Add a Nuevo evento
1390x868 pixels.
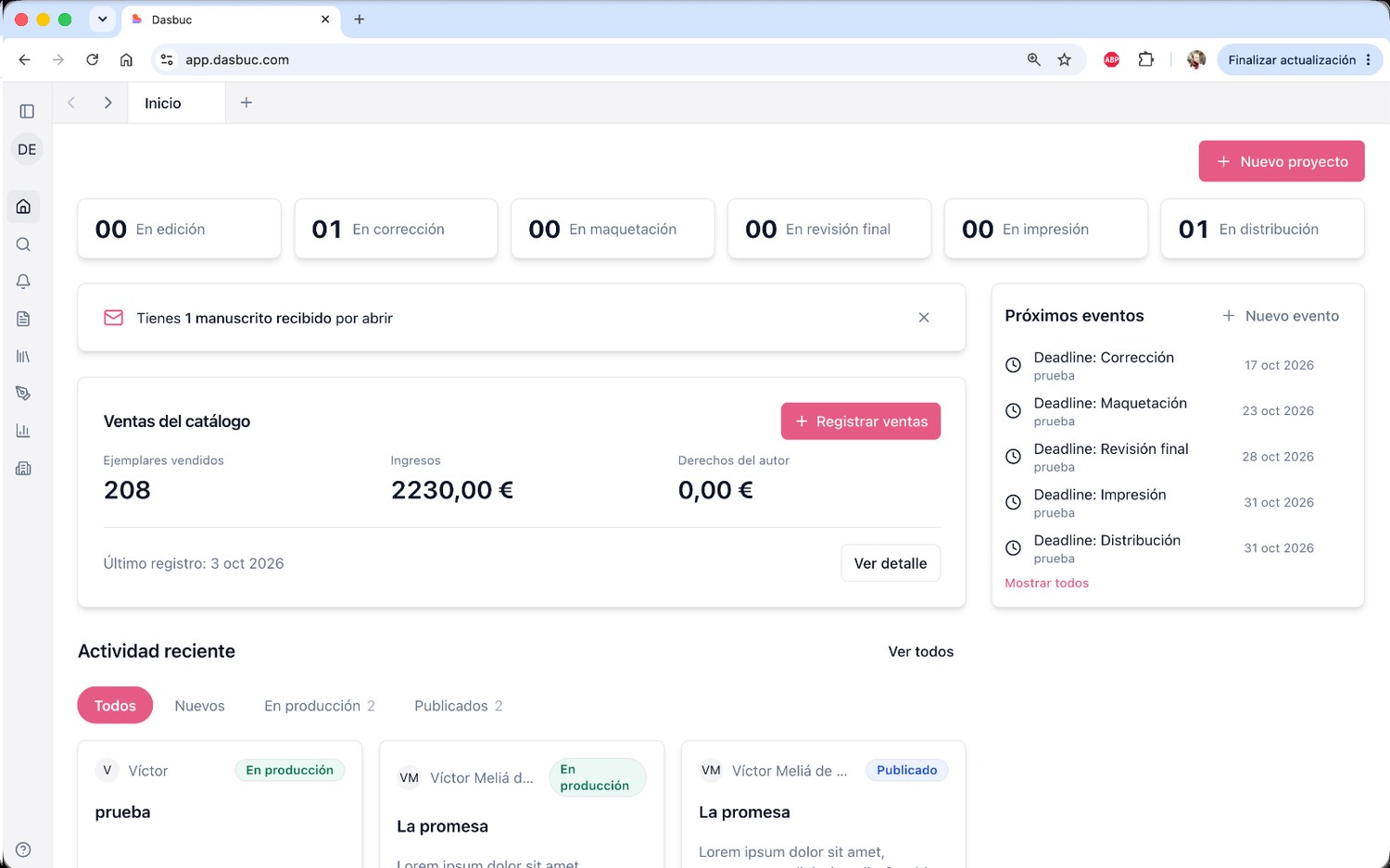(1281, 316)
